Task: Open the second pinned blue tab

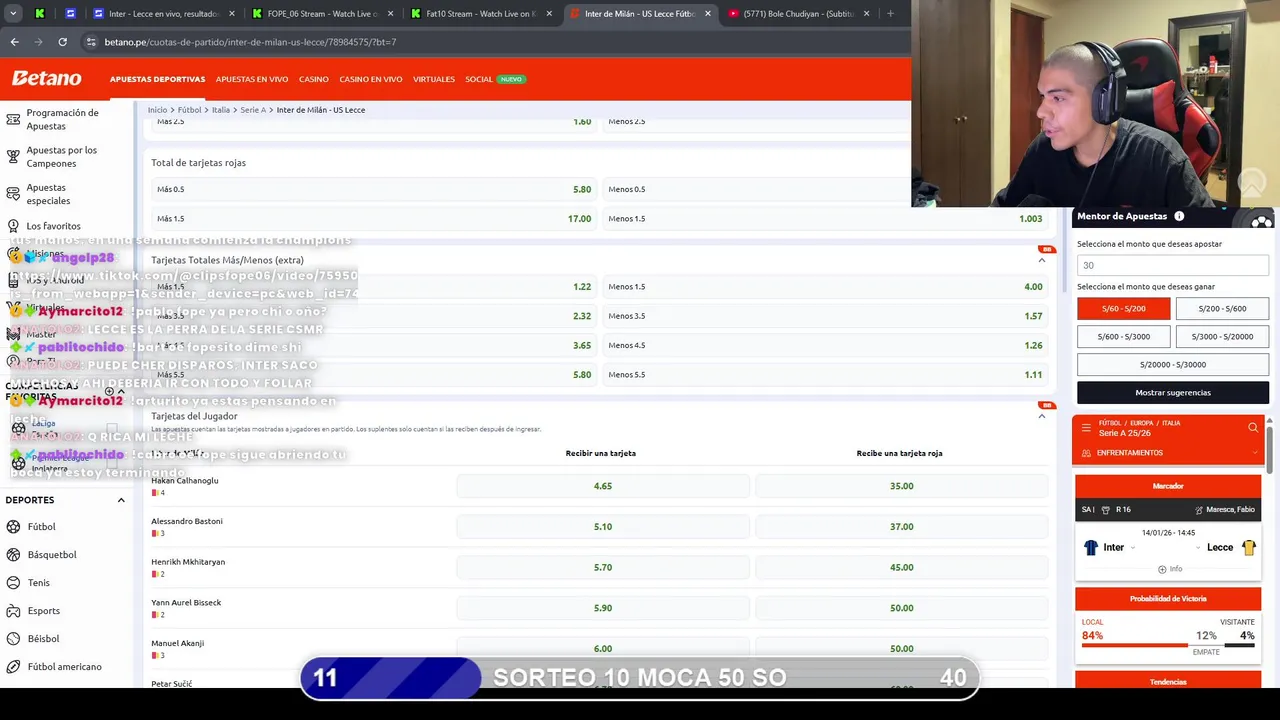Action: 70,14
